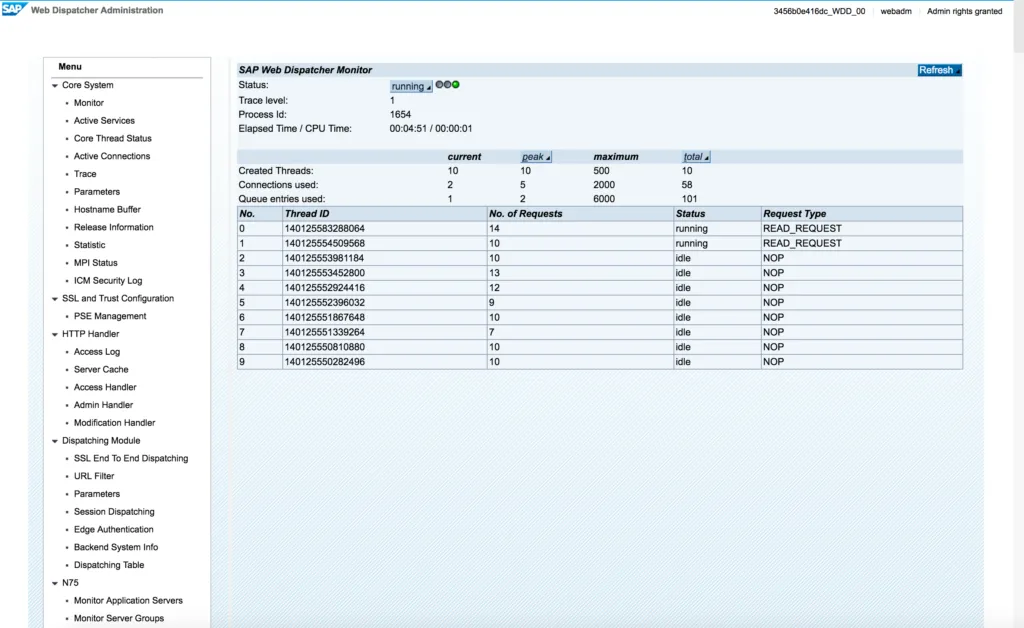
Task: Collapse the N75 system group
Action: click(55, 583)
